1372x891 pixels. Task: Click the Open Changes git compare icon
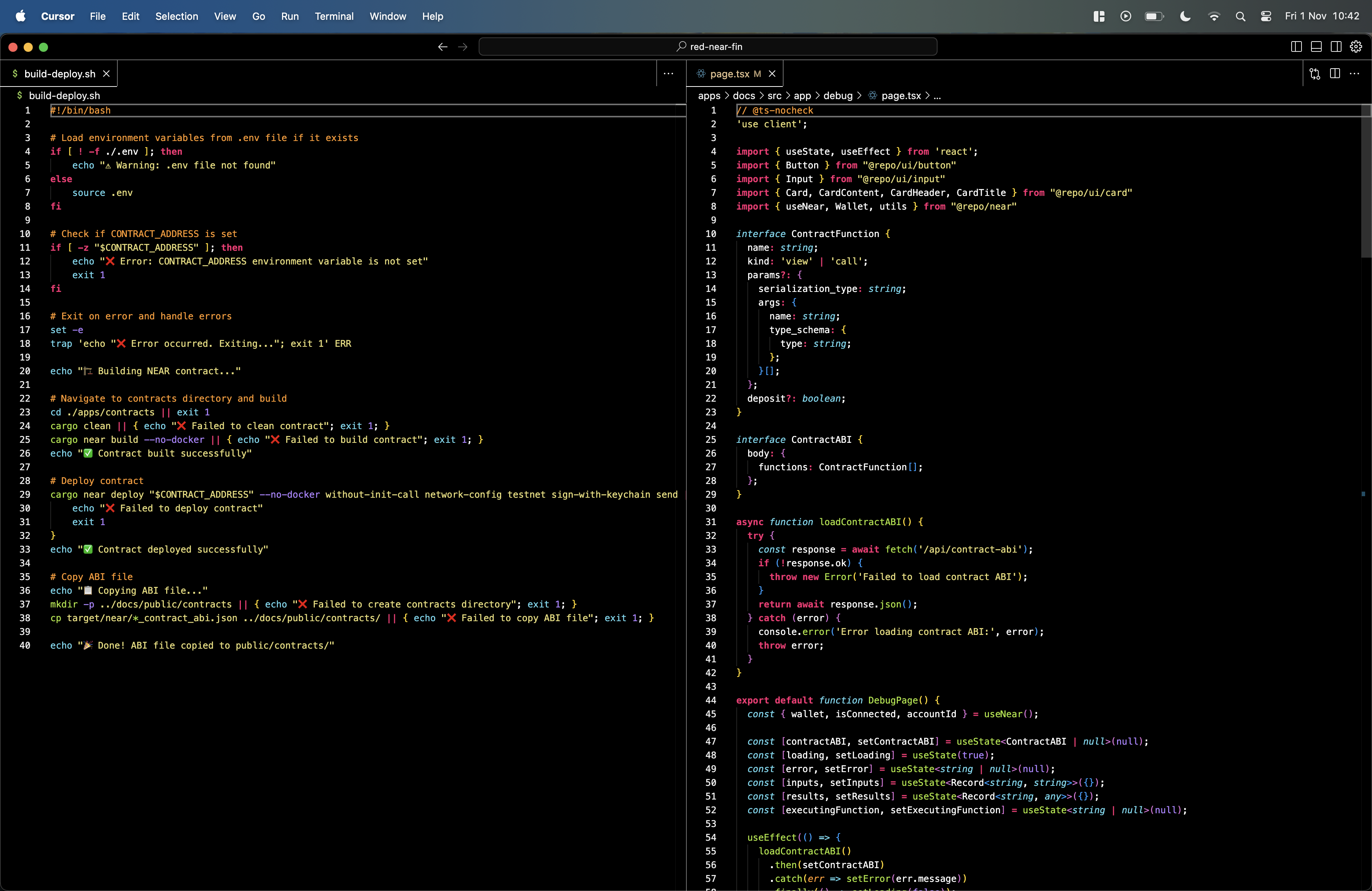pyautogui.click(x=1315, y=73)
